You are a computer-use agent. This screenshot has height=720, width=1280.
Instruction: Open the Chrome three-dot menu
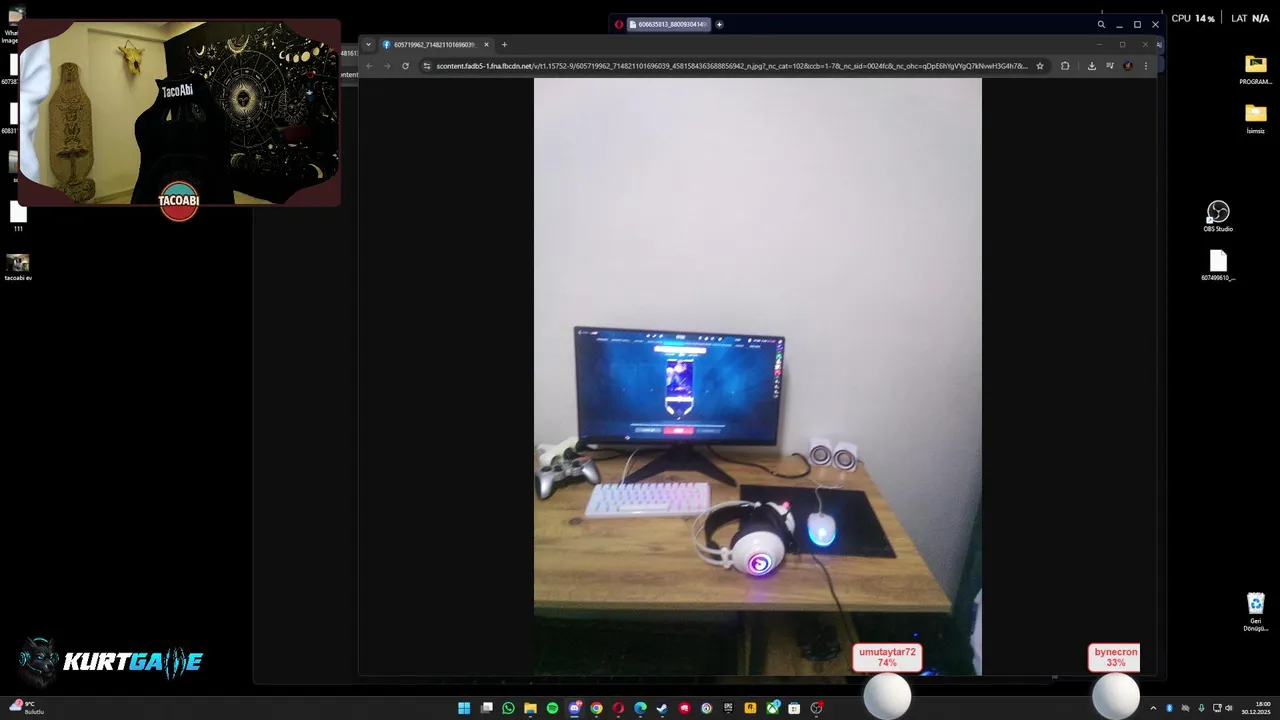(1146, 66)
